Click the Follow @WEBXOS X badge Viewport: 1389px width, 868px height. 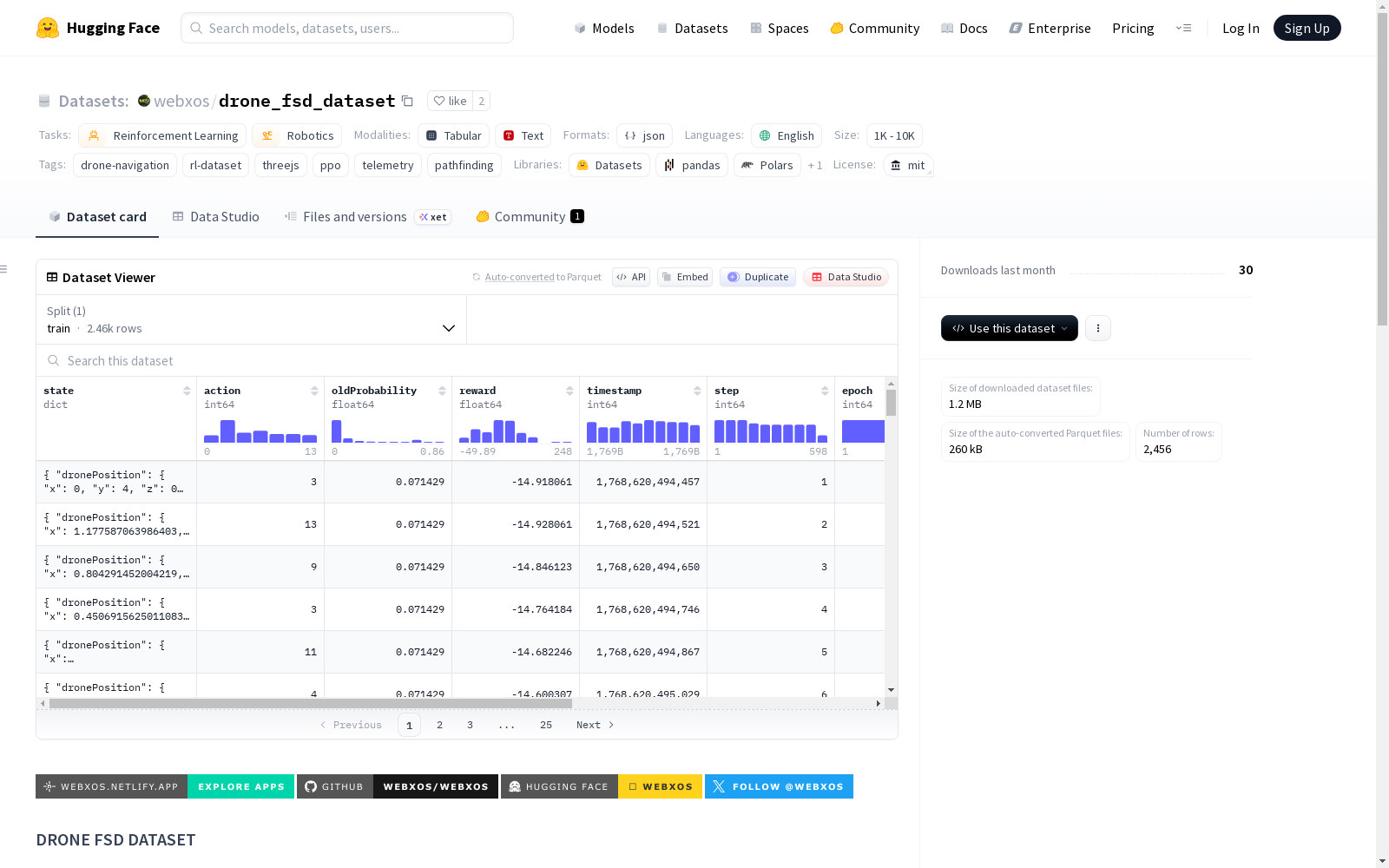779,786
